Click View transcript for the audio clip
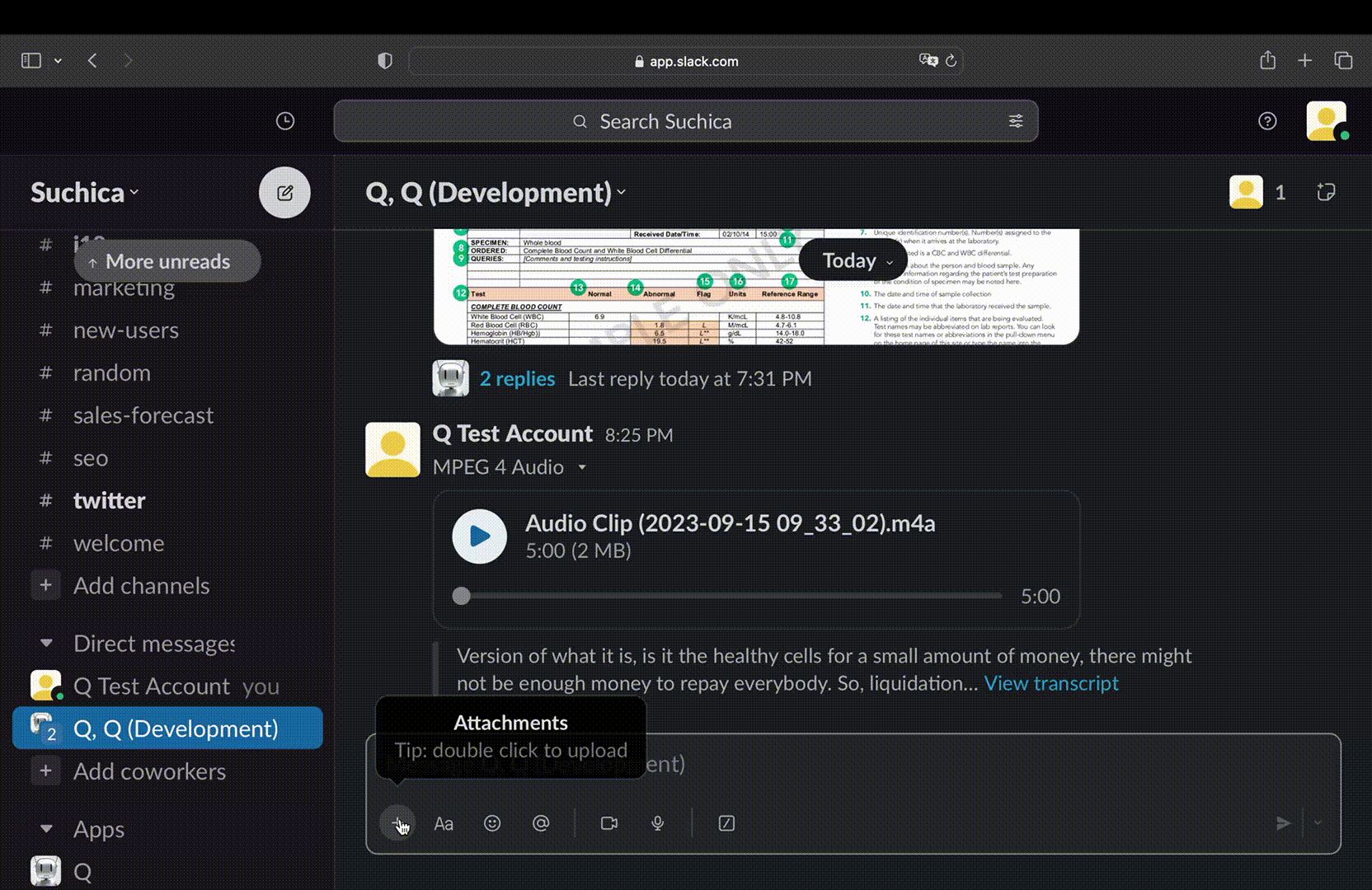 pyautogui.click(x=1051, y=682)
